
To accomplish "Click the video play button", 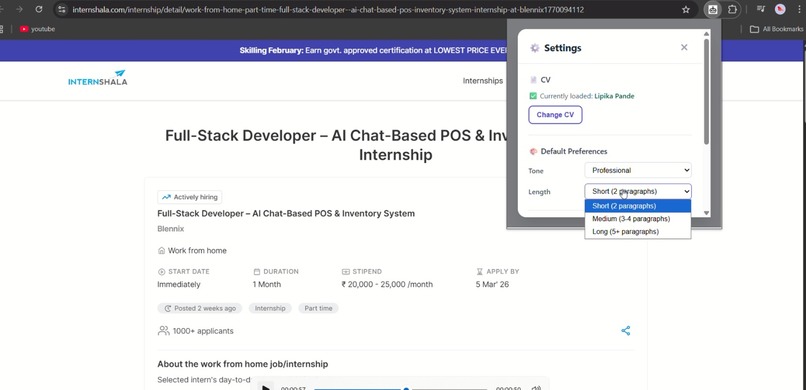I will click(266, 387).
